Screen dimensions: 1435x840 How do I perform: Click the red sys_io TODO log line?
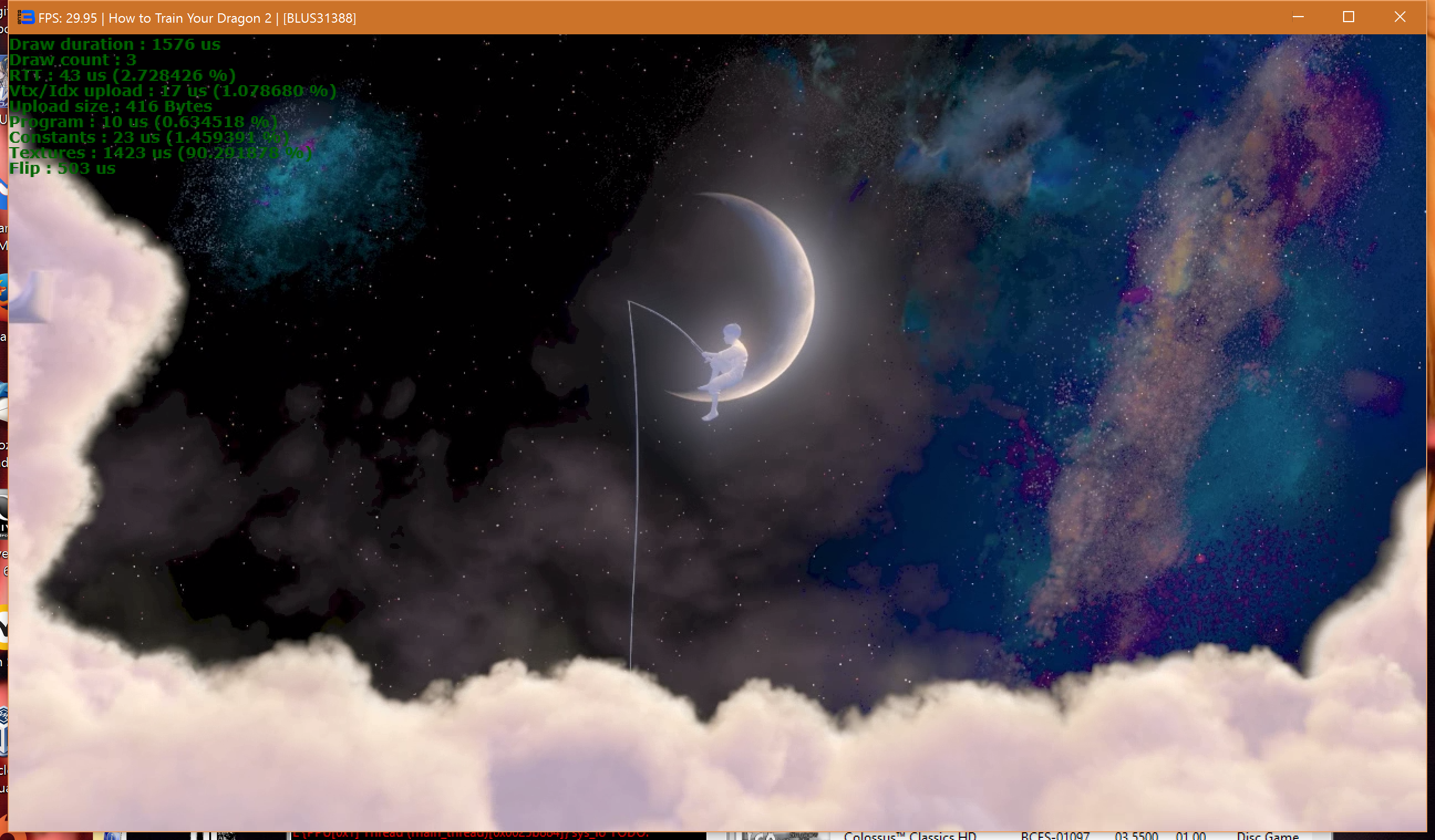pos(470,834)
